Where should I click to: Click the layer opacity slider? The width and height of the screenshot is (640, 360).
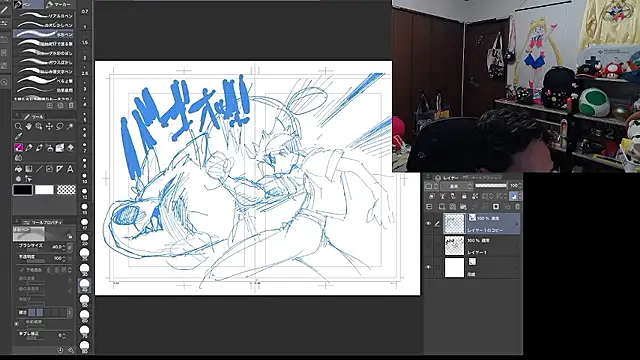[x=491, y=186]
